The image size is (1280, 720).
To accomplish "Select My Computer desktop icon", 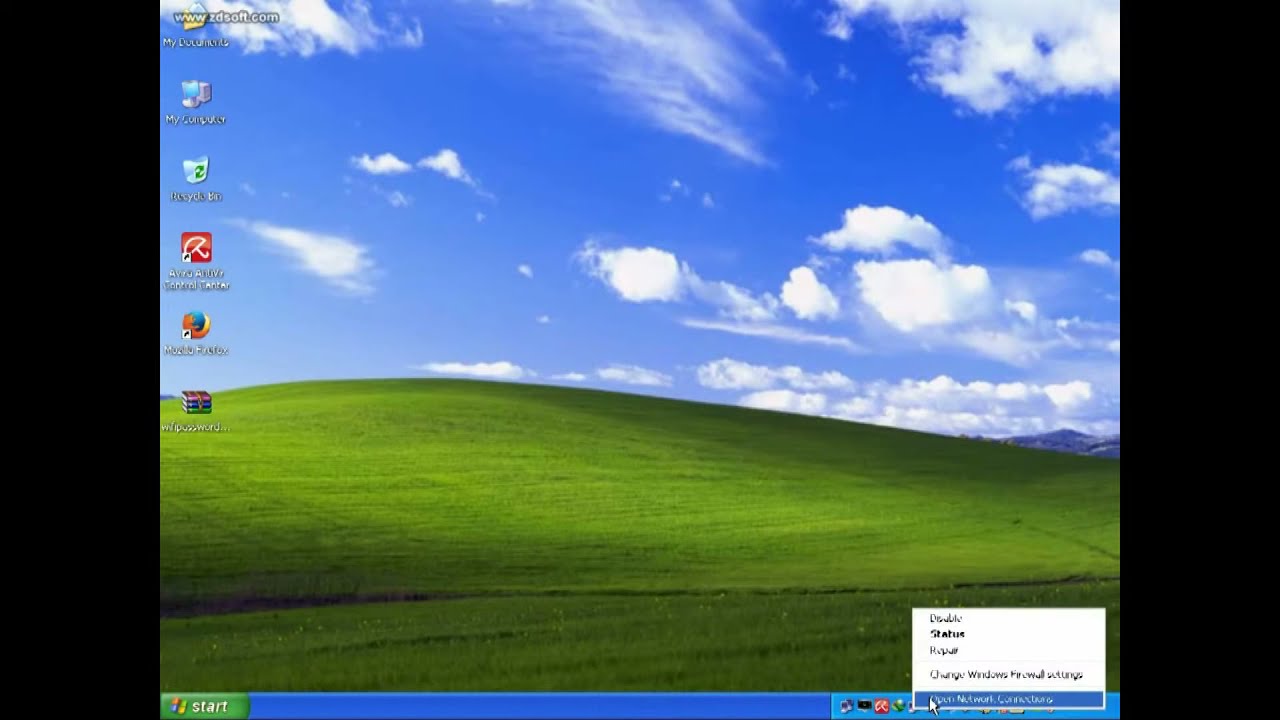I will click(196, 102).
